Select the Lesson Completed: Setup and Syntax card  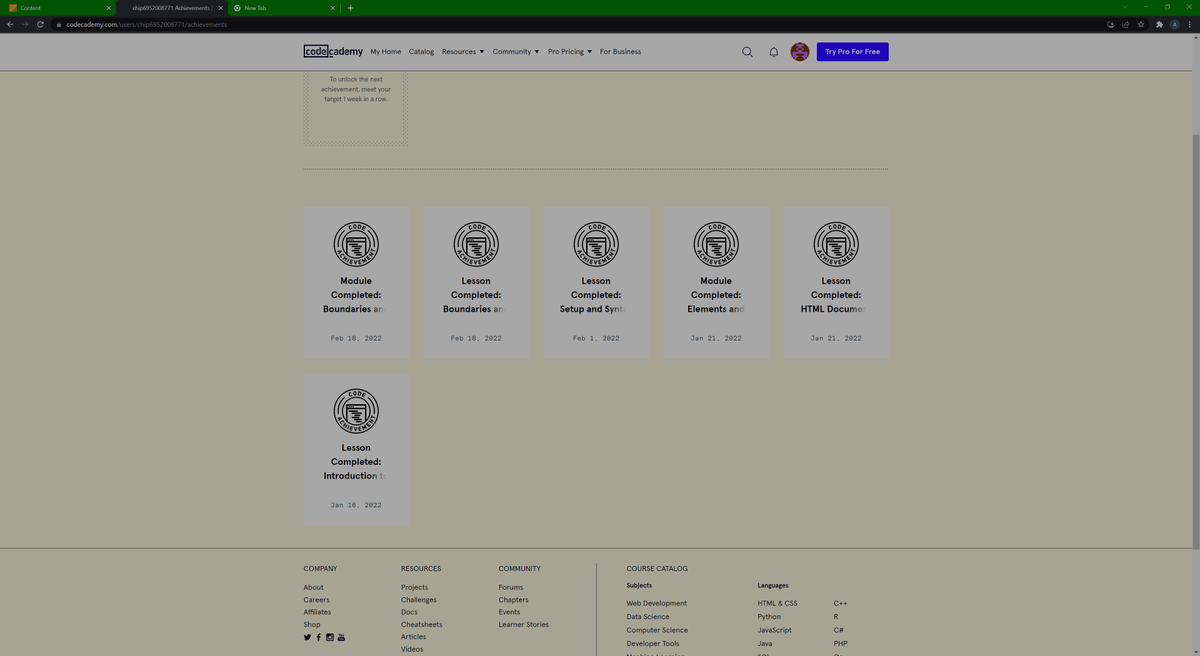(596, 283)
